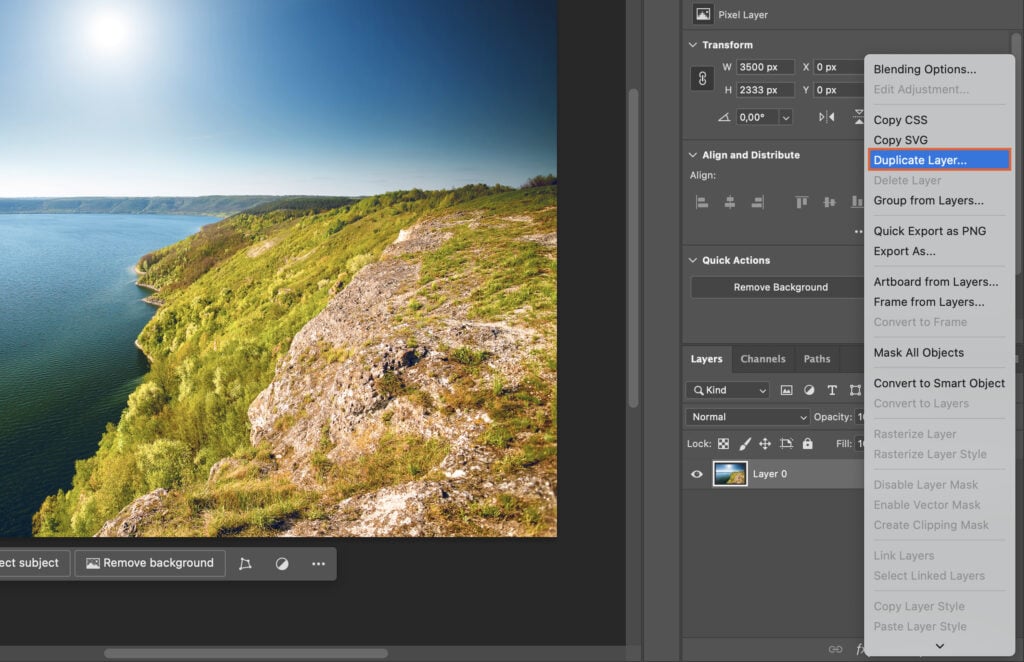
Task: Click the lasso icon in the bottom bar
Action: (245, 563)
